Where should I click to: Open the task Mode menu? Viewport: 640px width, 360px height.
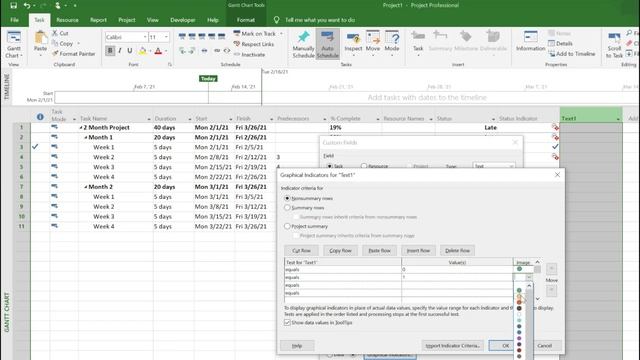[x=391, y=43]
